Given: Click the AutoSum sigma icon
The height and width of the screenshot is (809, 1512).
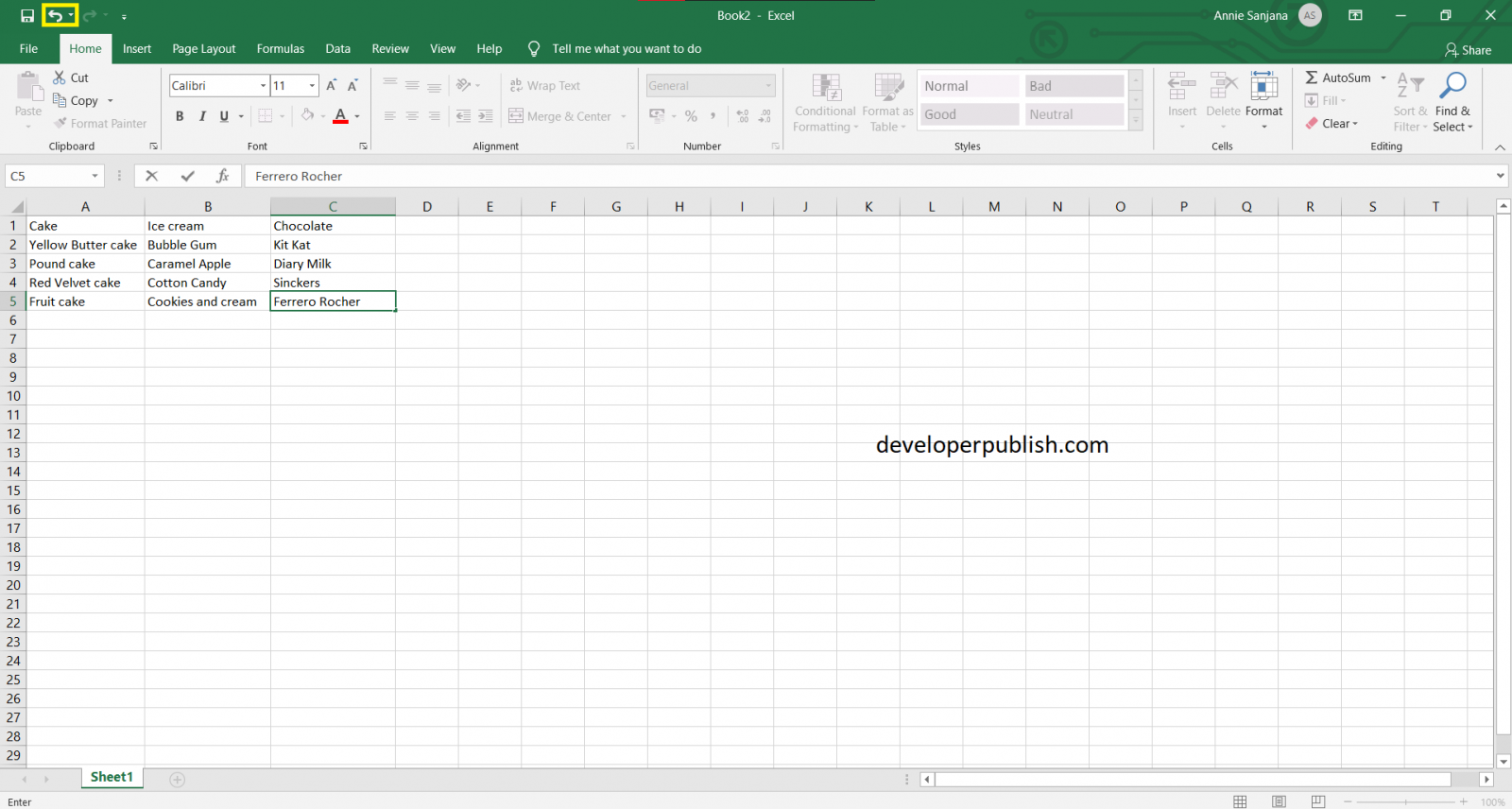Looking at the screenshot, I should pyautogui.click(x=1312, y=77).
